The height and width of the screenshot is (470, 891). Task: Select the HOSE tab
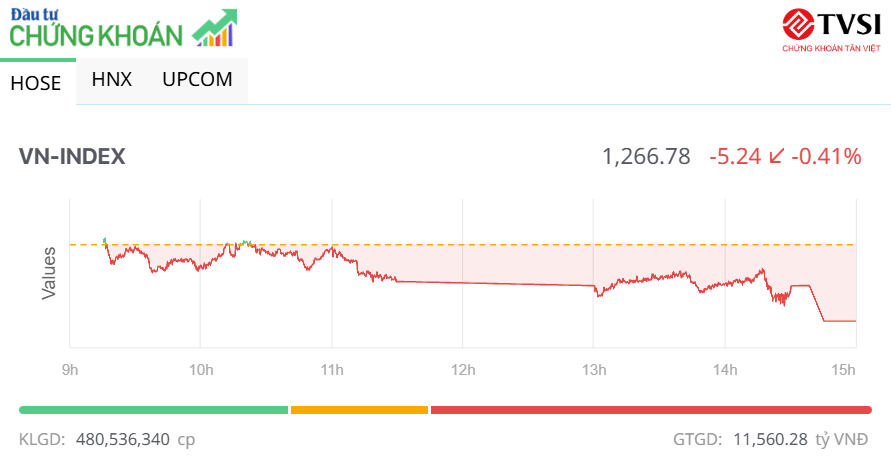click(36, 83)
